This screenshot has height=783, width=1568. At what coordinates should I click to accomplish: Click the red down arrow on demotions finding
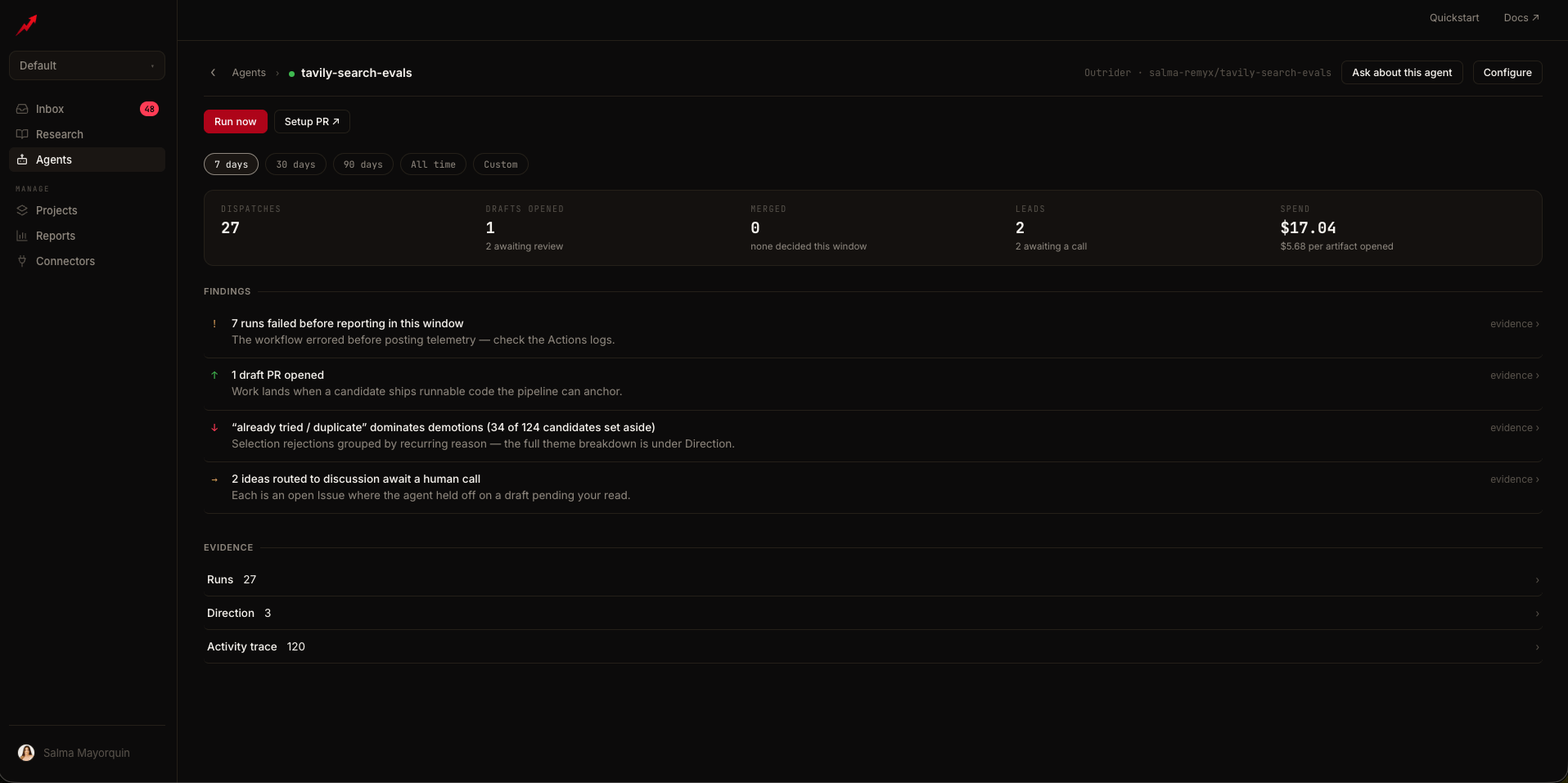[214, 428]
